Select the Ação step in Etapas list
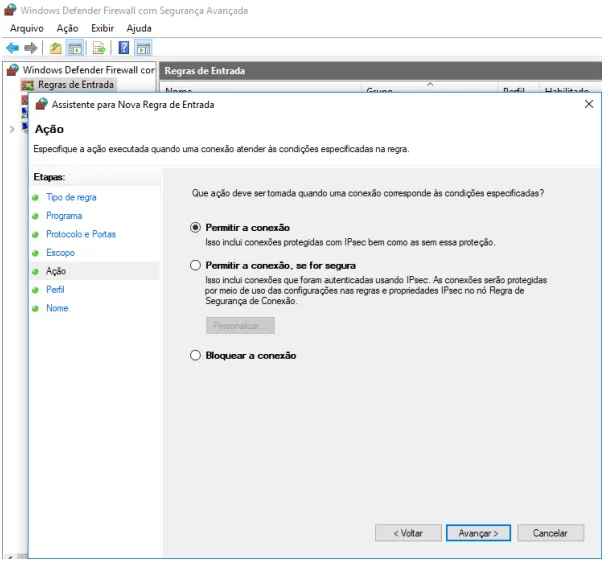The image size is (605, 564). coord(56,271)
